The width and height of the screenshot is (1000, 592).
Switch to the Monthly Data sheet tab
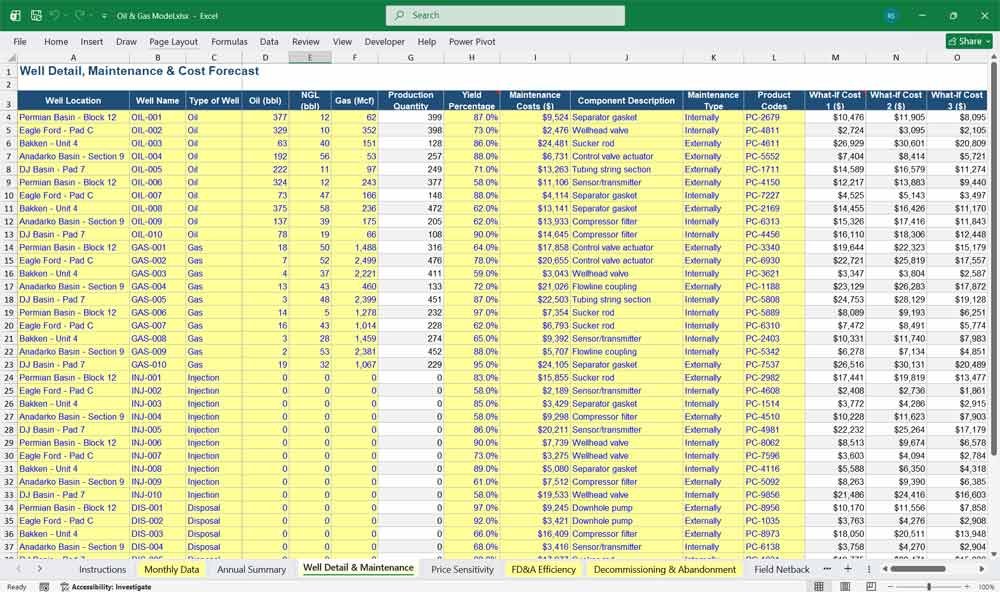(x=172, y=569)
